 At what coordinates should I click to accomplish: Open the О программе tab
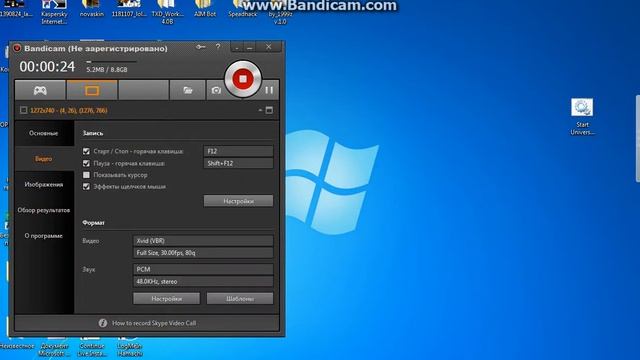[x=44, y=236]
